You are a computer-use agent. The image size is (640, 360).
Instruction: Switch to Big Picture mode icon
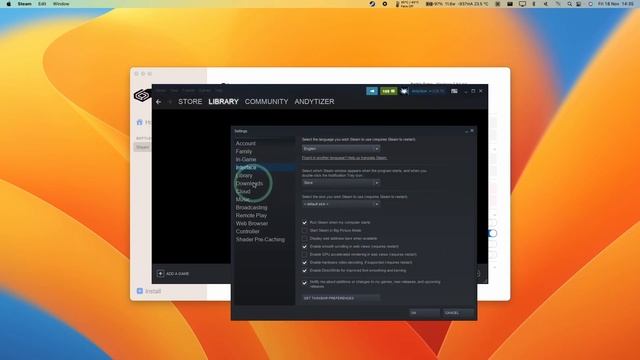point(454,91)
